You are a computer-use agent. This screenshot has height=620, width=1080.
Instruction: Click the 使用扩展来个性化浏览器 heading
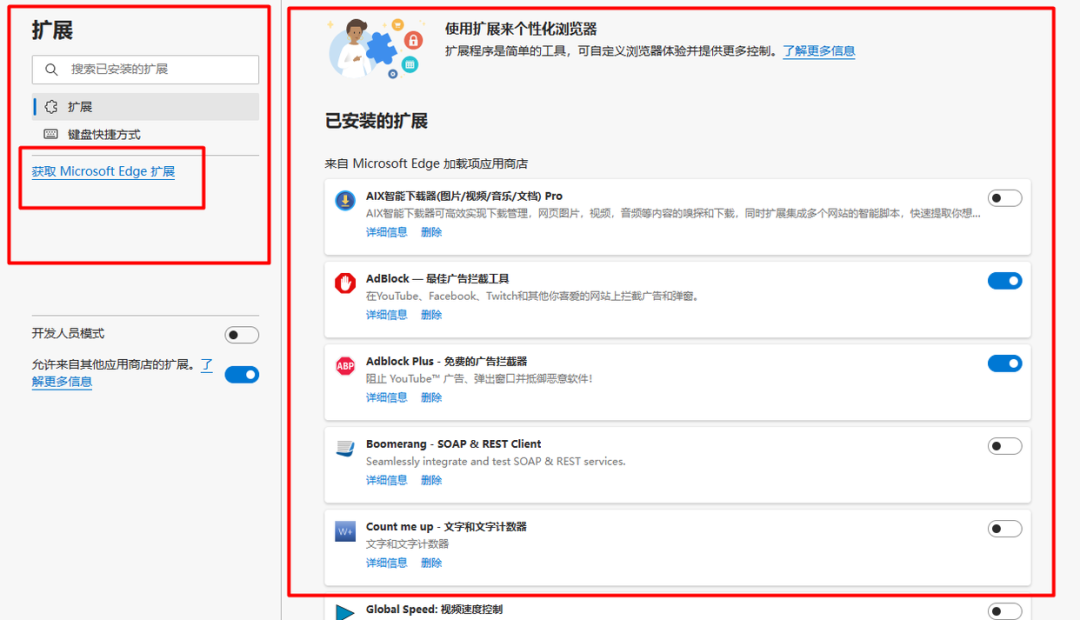[521, 29]
